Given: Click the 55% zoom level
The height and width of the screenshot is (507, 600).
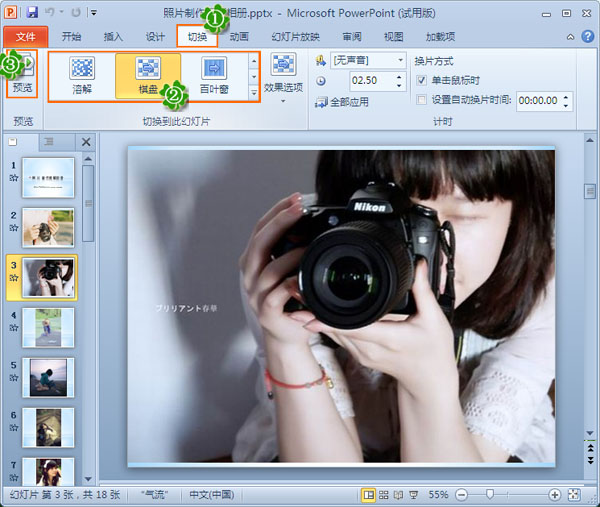Looking at the screenshot, I should click(x=438, y=495).
